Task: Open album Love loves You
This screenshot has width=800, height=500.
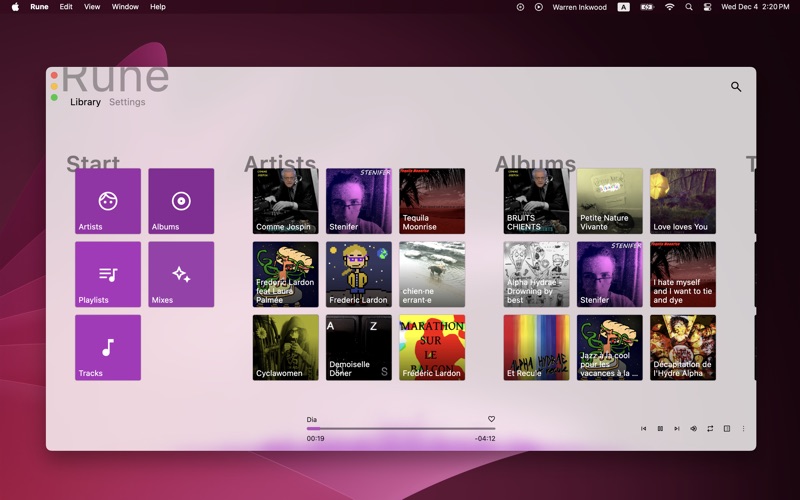Action: tap(683, 201)
